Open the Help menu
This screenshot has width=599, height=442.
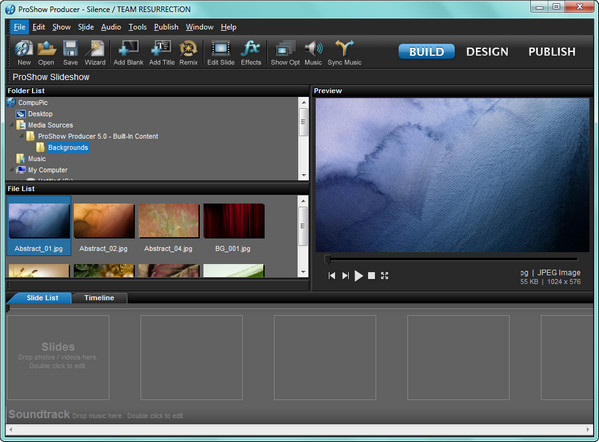(228, 27)
